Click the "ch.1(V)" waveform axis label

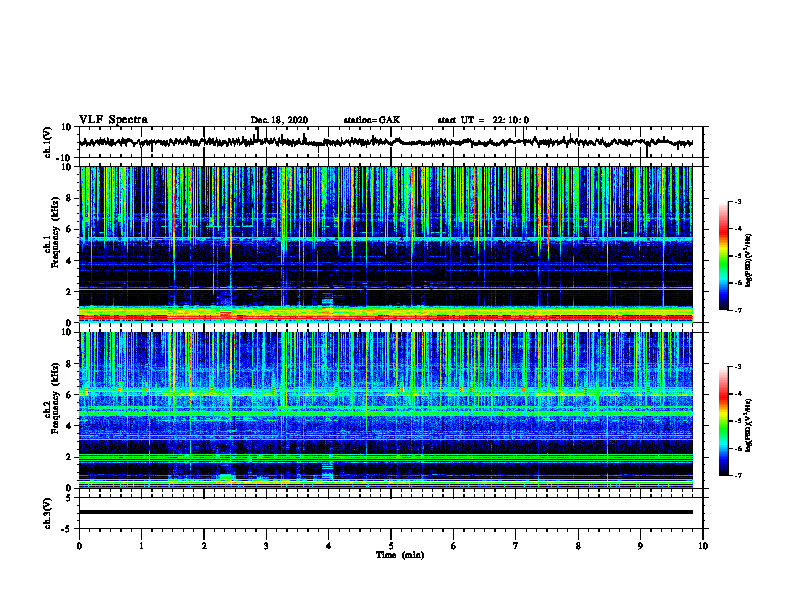pos(48,142)
